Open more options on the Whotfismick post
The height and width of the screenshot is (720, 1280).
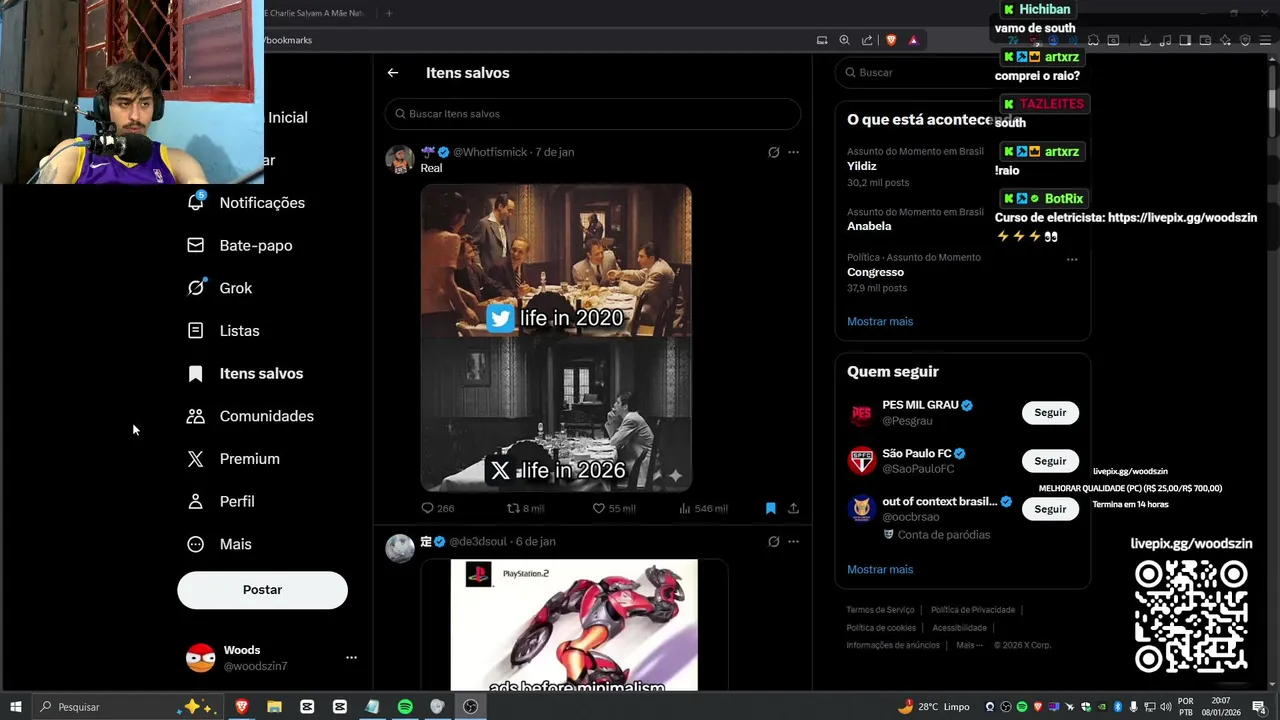793,152
